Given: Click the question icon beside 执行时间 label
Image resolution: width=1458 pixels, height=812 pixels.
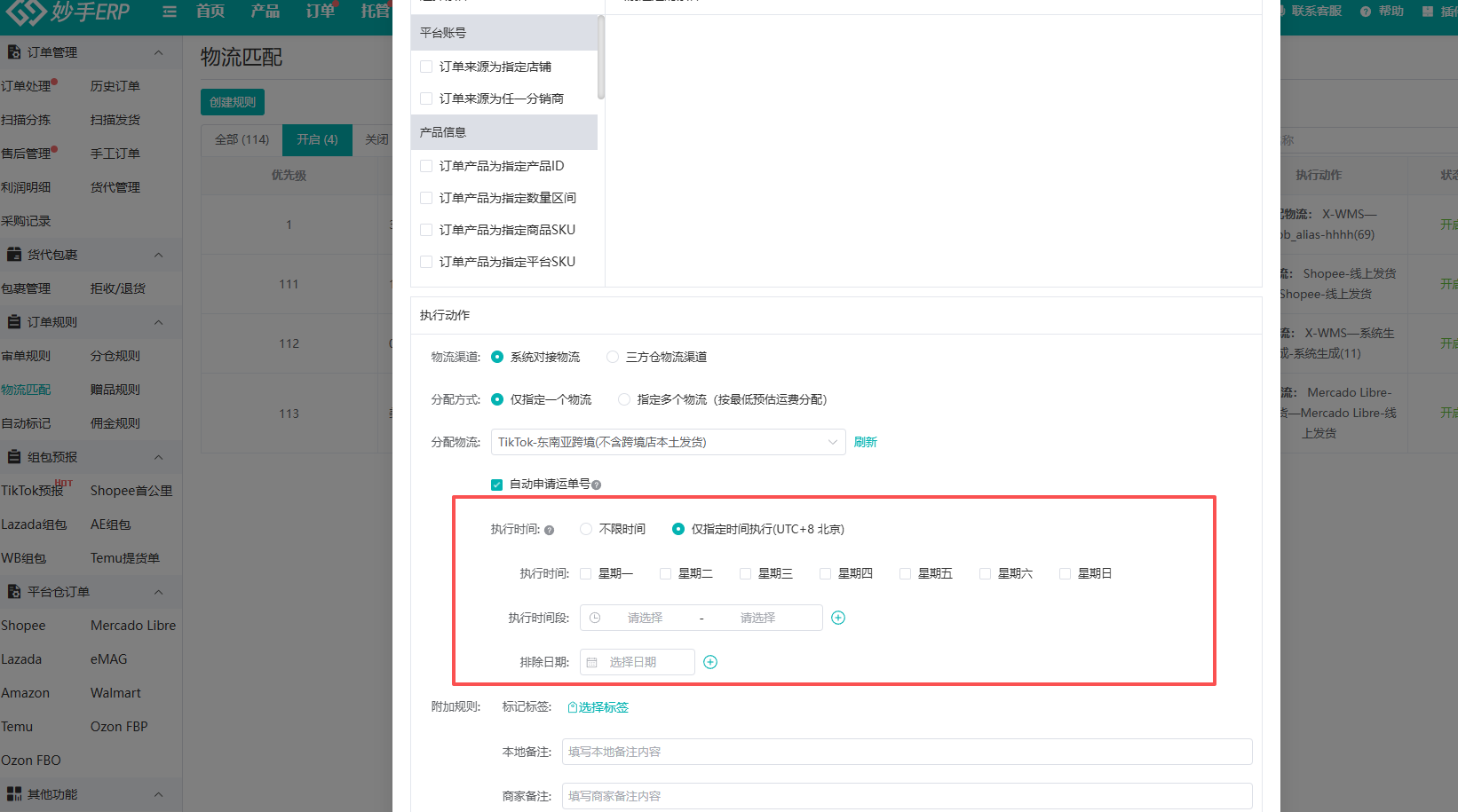Looking at the screenshot, I should click(x=549, y=530).
